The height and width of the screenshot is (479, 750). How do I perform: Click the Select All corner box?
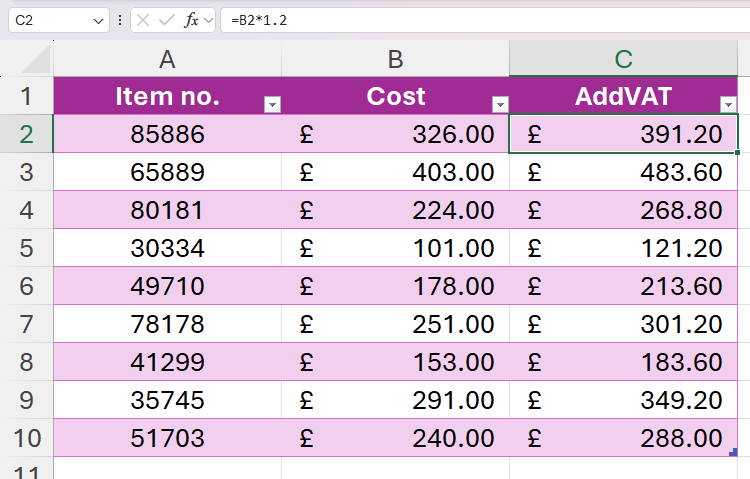click(26, 60)
